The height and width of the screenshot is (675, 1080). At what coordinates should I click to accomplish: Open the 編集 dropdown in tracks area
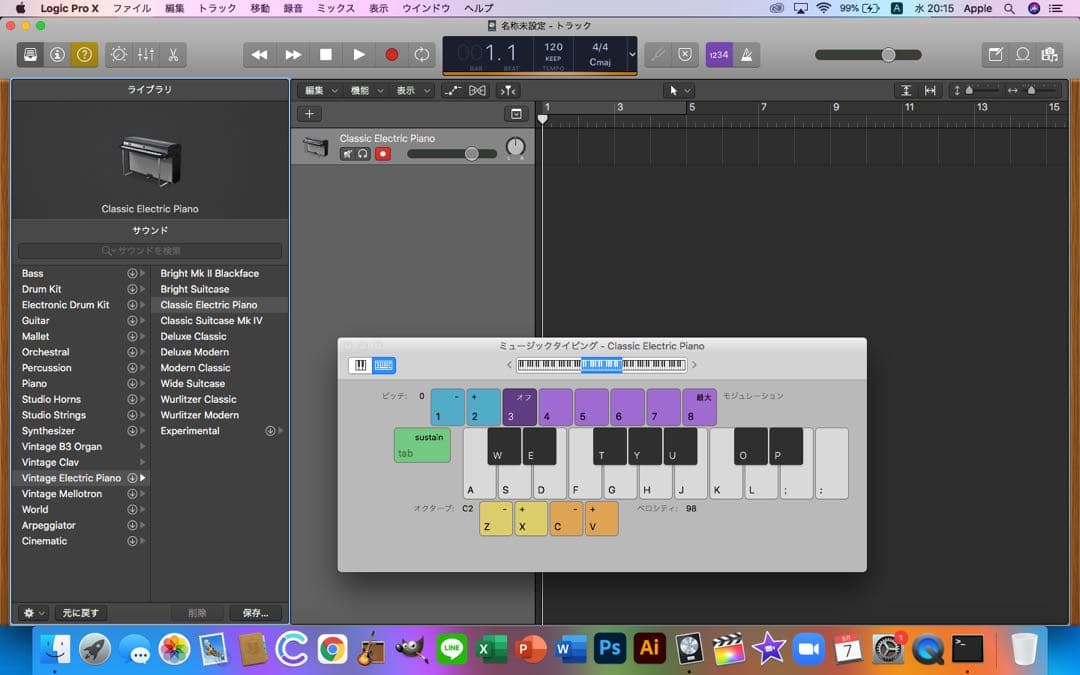pyautogui.click(x=320, y=90)
